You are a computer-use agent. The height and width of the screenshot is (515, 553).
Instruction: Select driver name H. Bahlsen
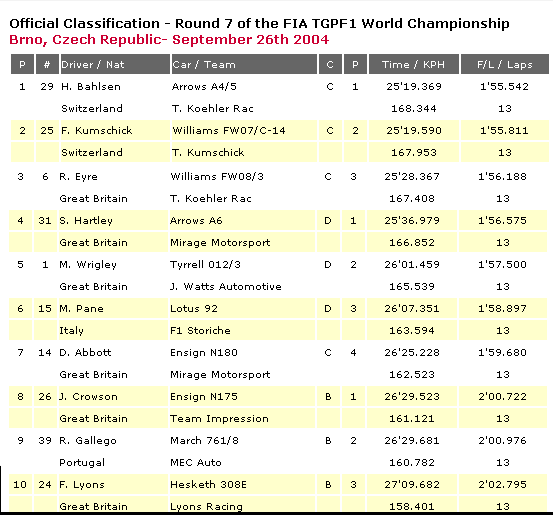91,87
